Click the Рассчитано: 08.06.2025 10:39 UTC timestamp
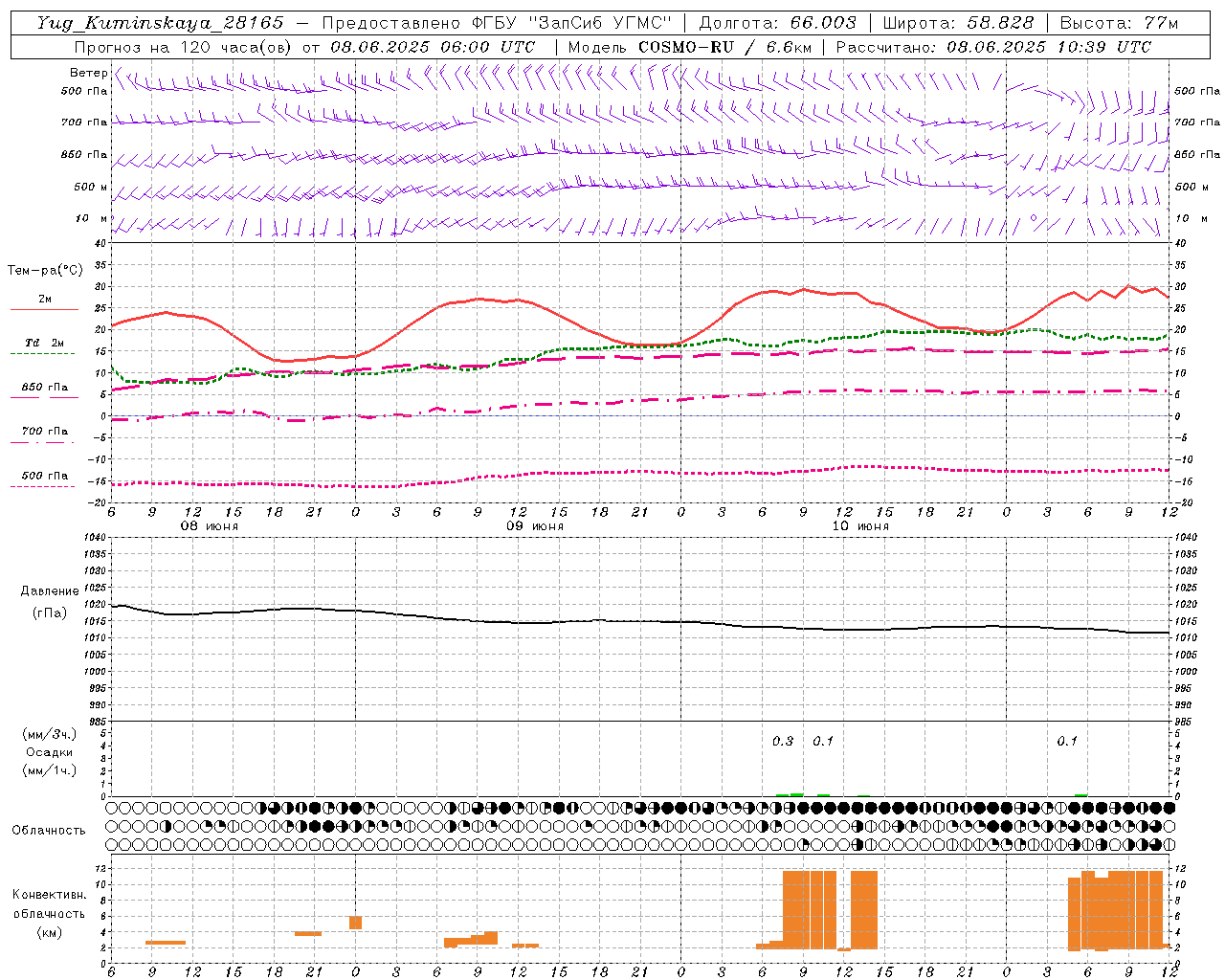The width and height of the screenshot is (1225, 980). [993, 47]
